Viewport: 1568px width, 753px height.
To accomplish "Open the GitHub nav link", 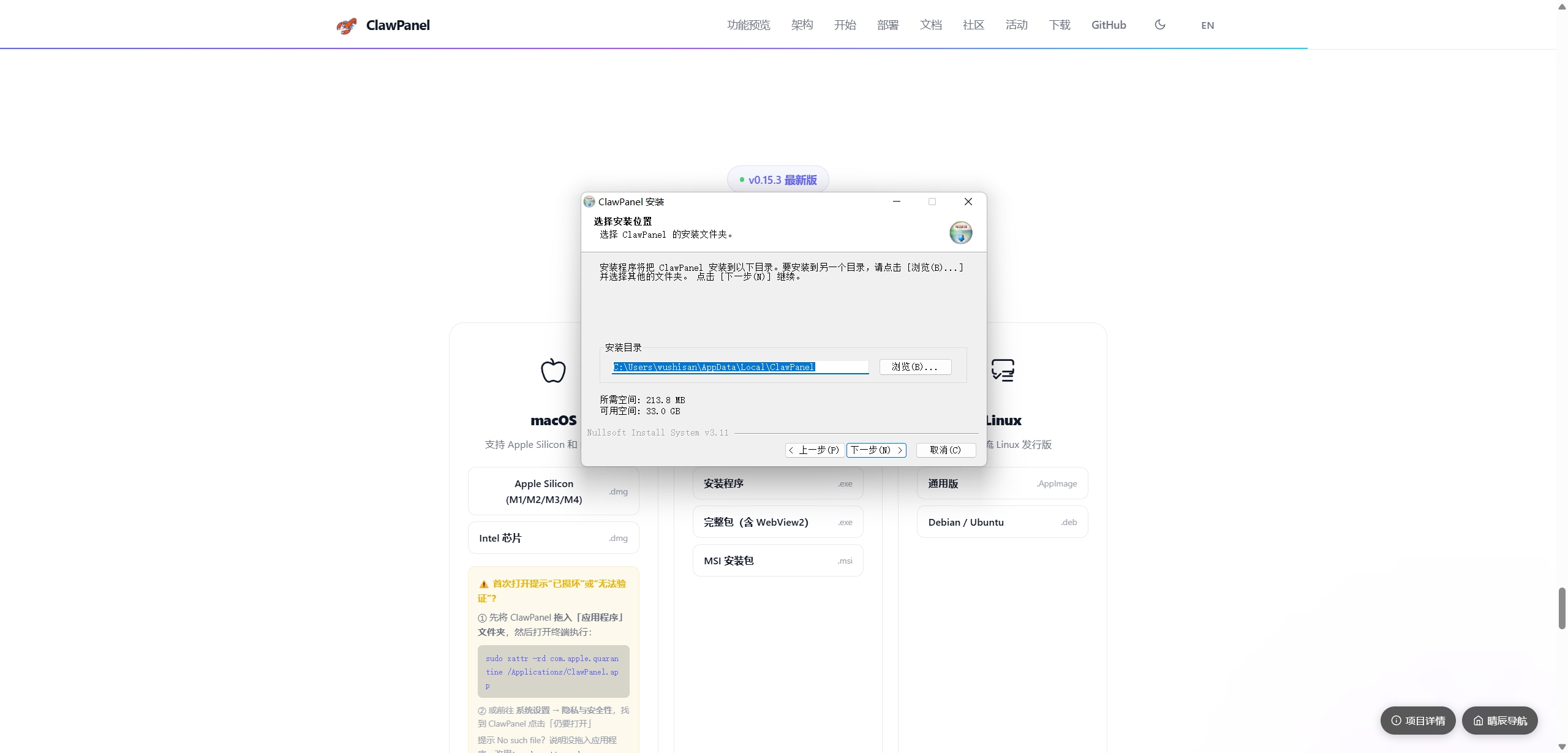I will (x=1109, y=25).
